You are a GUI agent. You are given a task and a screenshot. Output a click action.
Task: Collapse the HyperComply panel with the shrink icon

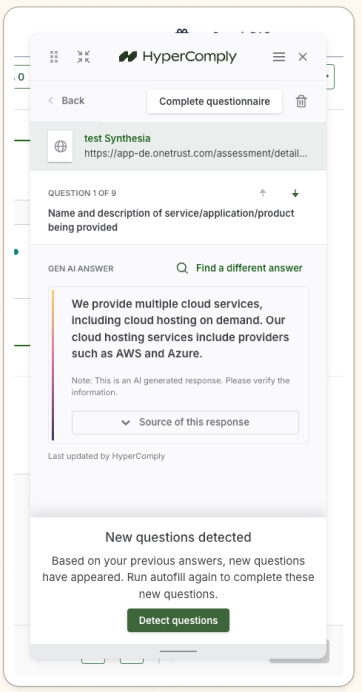tap(83, 57)
